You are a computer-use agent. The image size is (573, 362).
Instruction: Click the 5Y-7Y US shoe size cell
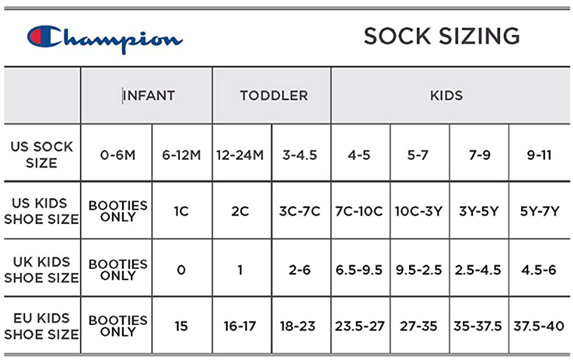[540, 211]
